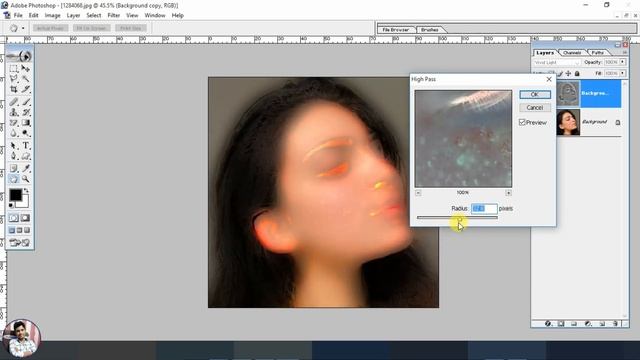640x360 pixels.
Task: Confirm the High Pass dialog with OK
Action: coord(535,94)
